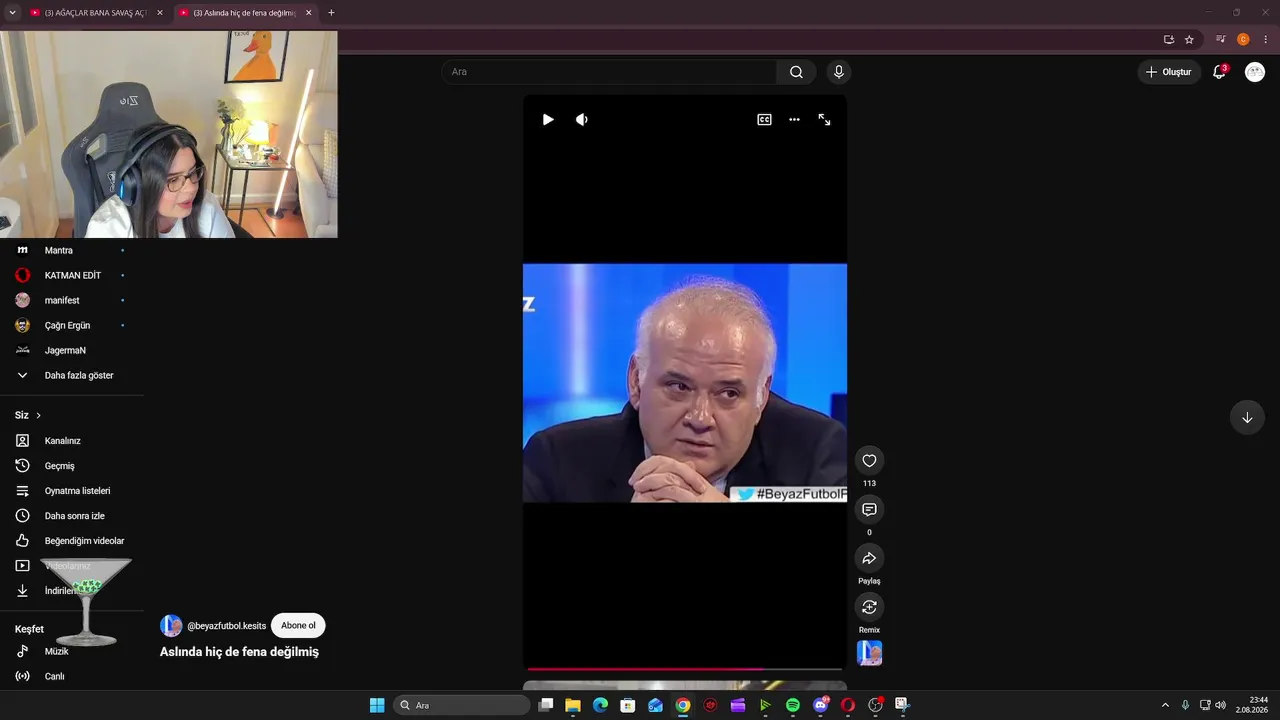Install app from the address bar icon

click(1169, 40)
